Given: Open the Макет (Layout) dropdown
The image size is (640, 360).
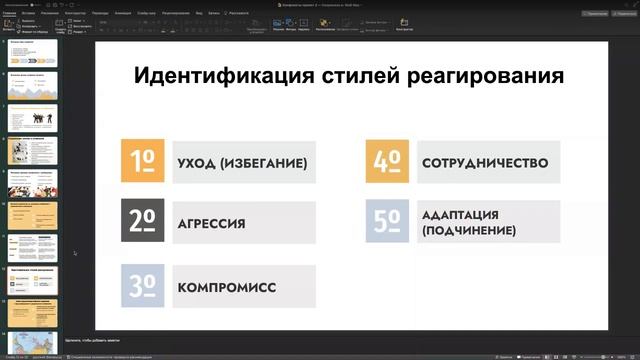Looking at the screenshot, I should click(77, 21).
